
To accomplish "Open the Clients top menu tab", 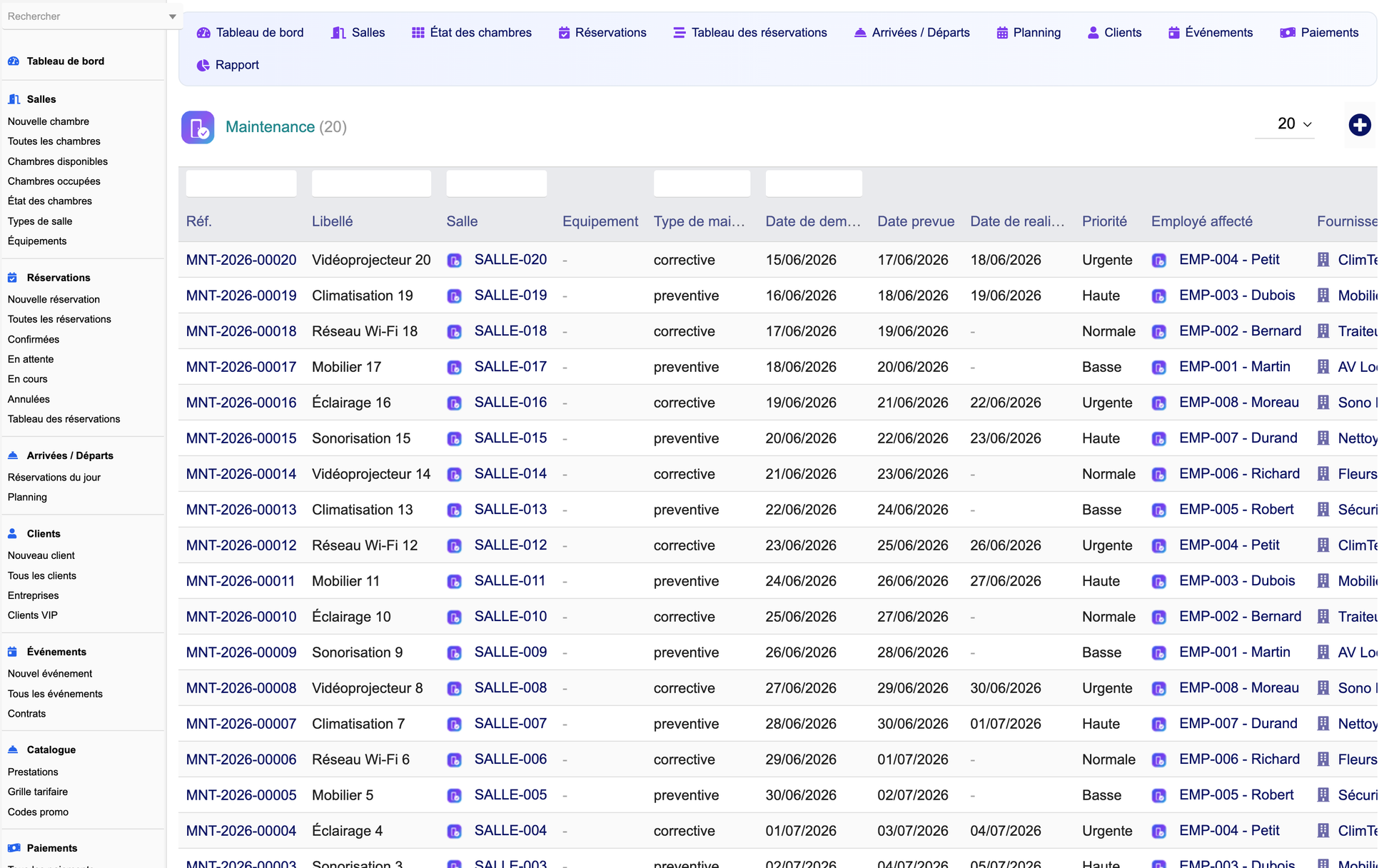I will pyautogui.click(x=1115, y=33).
